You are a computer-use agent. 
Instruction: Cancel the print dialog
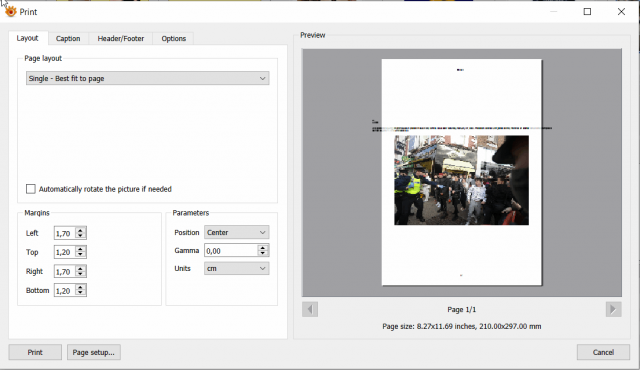(x=603, y=352)
